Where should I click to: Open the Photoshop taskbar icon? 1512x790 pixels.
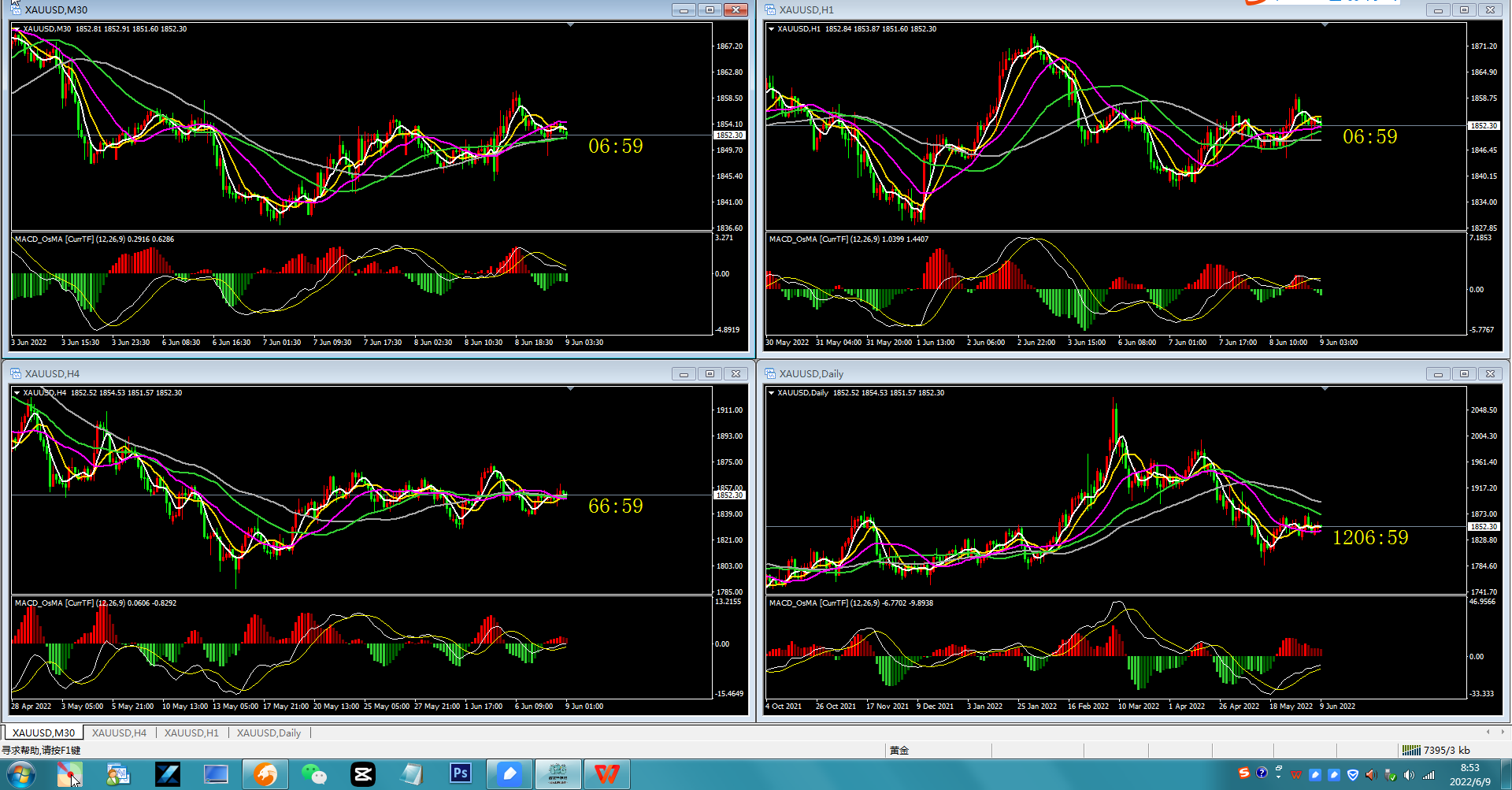(460, 774)
